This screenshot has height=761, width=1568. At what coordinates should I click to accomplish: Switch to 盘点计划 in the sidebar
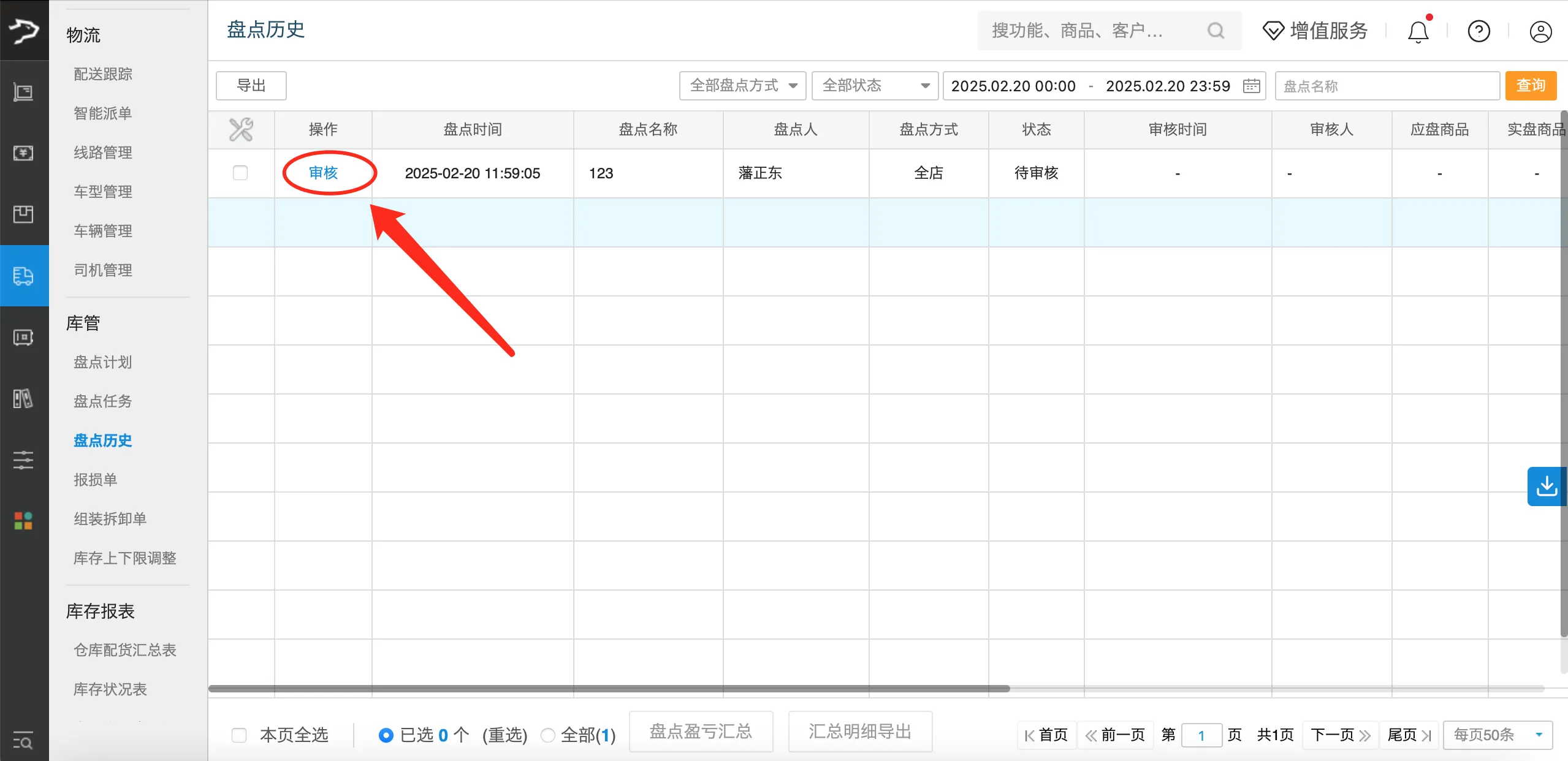click(x=102, y=362)
